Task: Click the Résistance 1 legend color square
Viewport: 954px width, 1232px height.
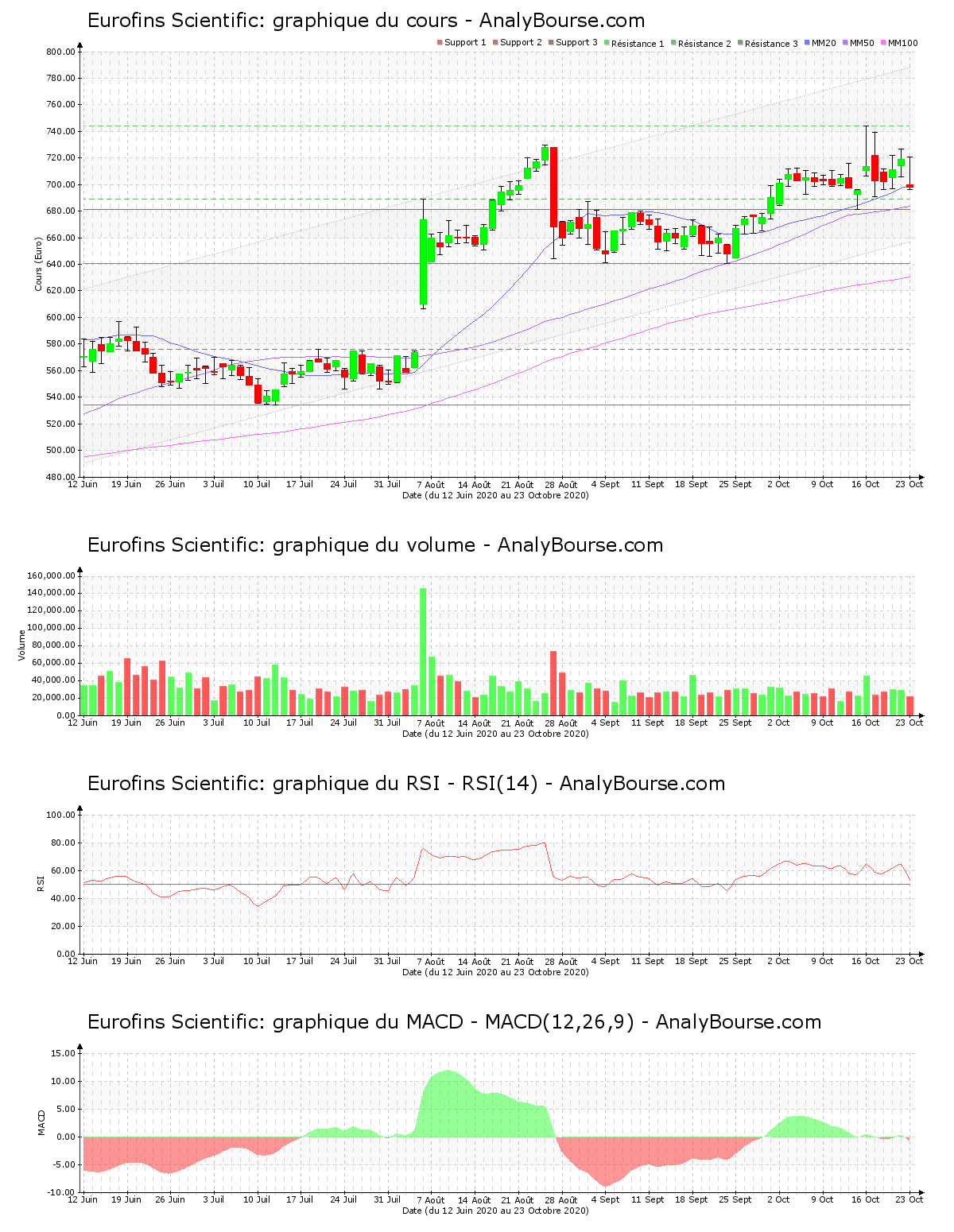Action: tap(607, 43)
